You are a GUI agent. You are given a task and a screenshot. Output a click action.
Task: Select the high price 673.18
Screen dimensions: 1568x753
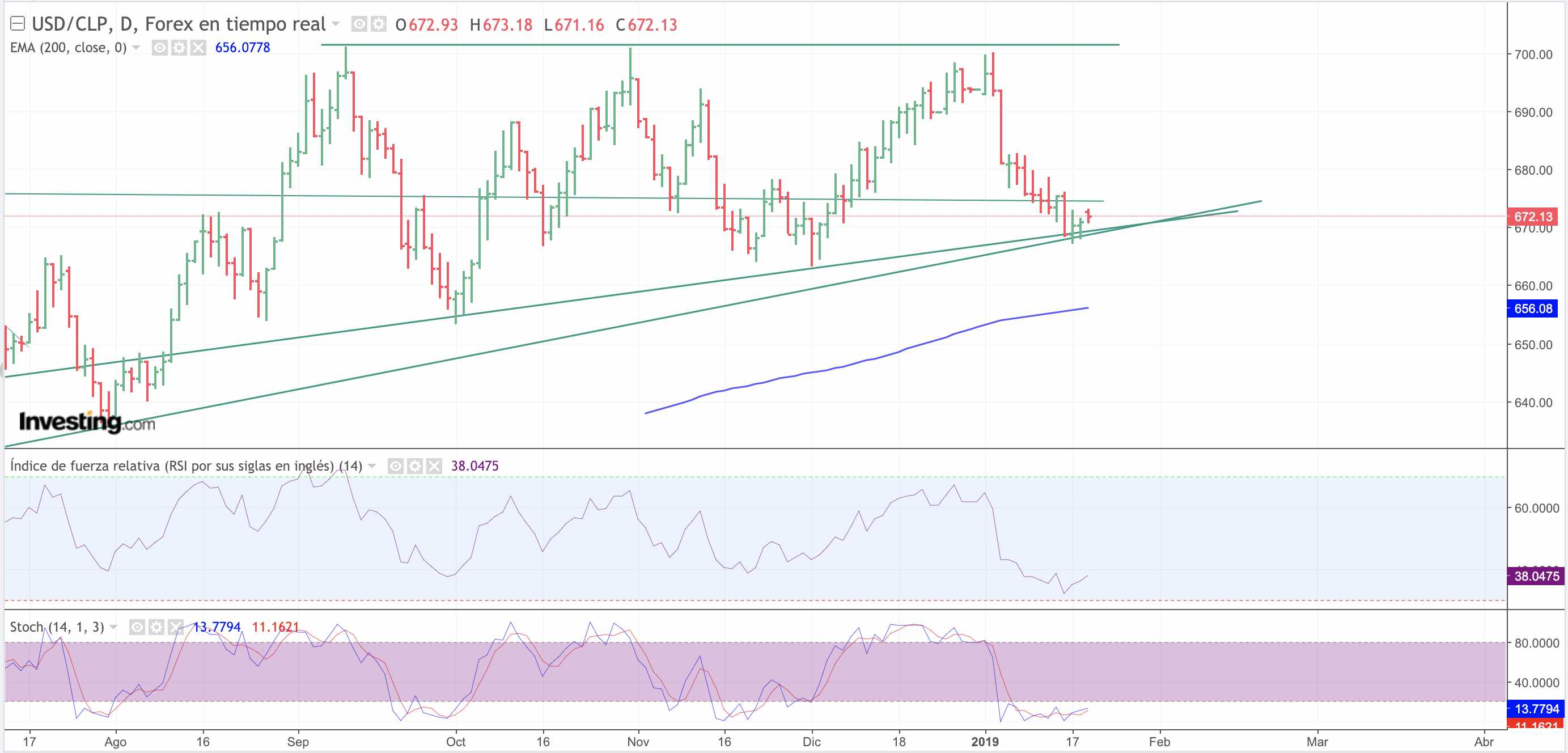click(x=508, y=25)
